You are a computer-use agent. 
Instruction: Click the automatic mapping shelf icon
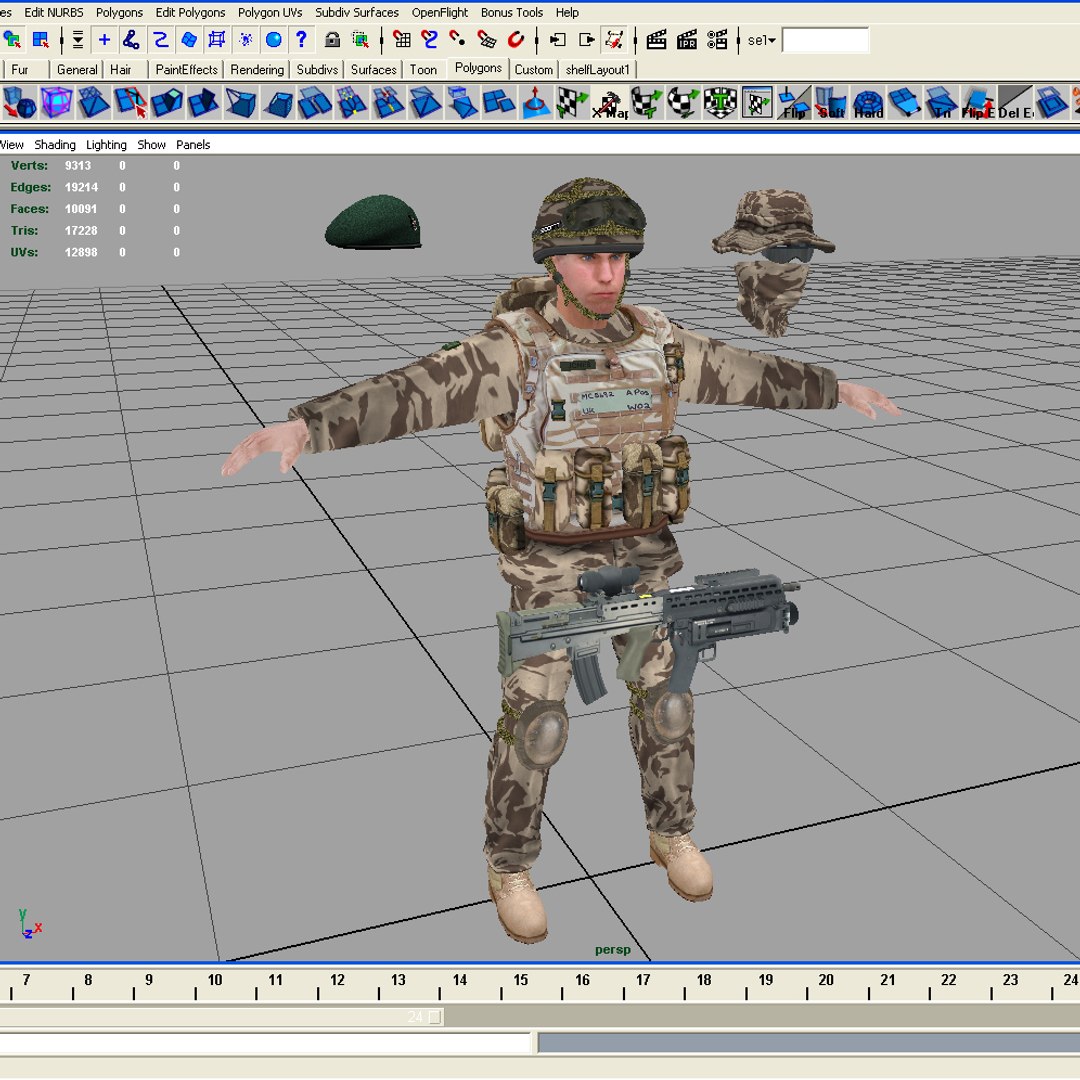[x=720, y=103]
